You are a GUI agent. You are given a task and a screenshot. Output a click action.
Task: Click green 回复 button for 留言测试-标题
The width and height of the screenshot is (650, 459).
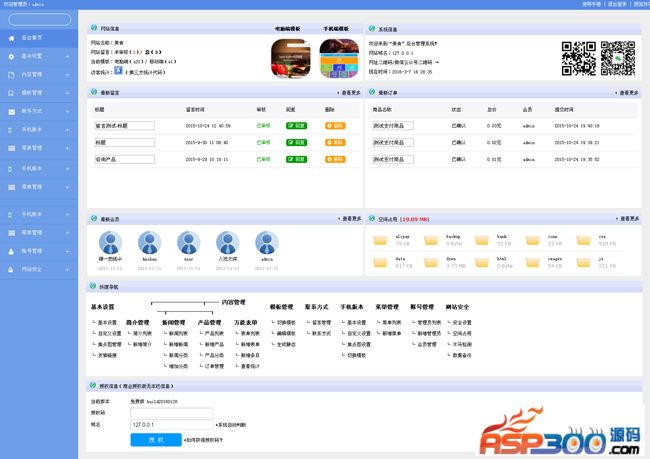tap(296, 126)
